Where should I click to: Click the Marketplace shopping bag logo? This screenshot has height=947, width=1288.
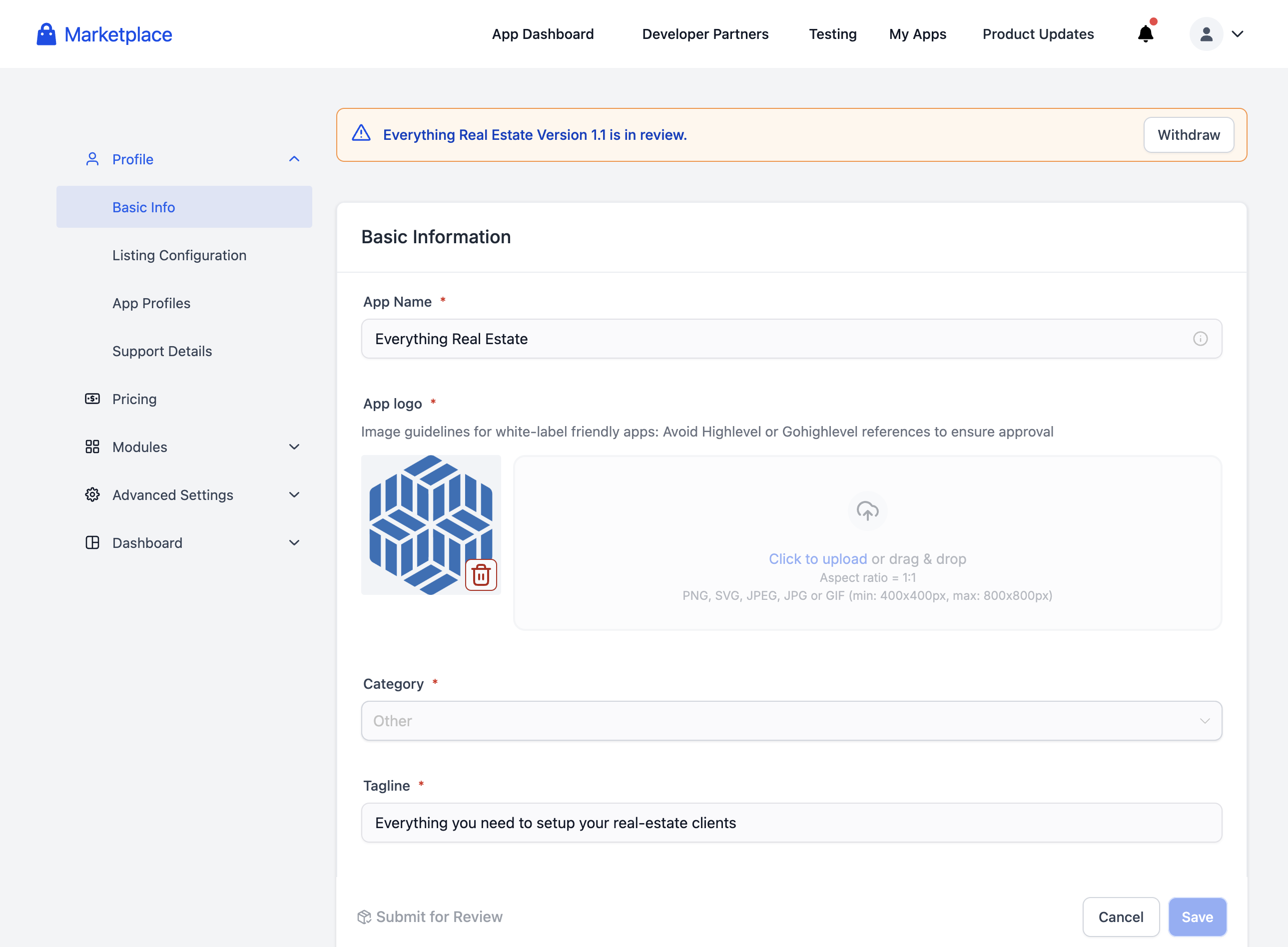click(46, 34)
